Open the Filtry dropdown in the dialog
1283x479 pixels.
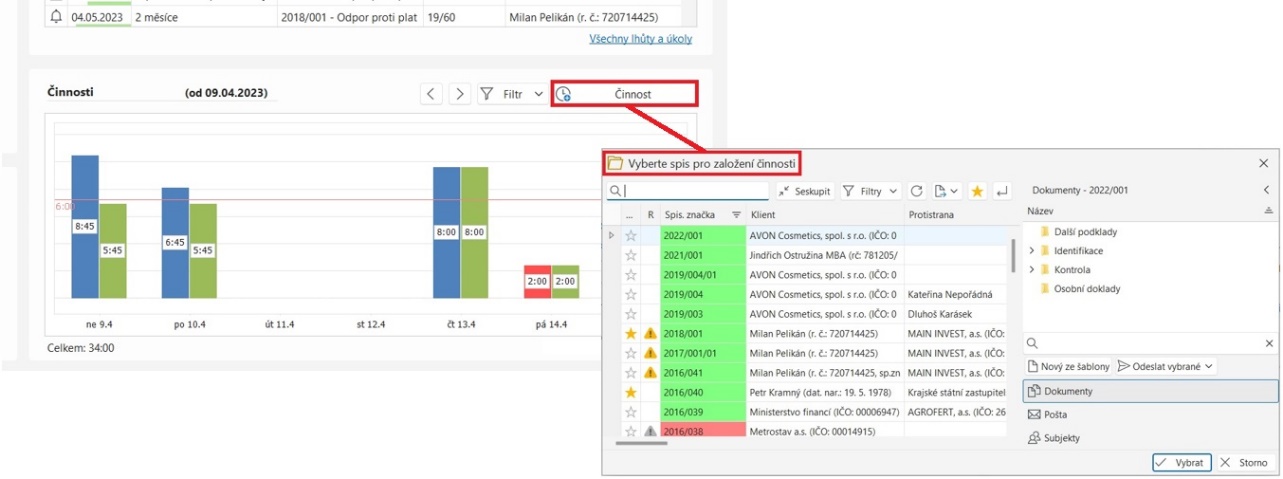(870, 190)
